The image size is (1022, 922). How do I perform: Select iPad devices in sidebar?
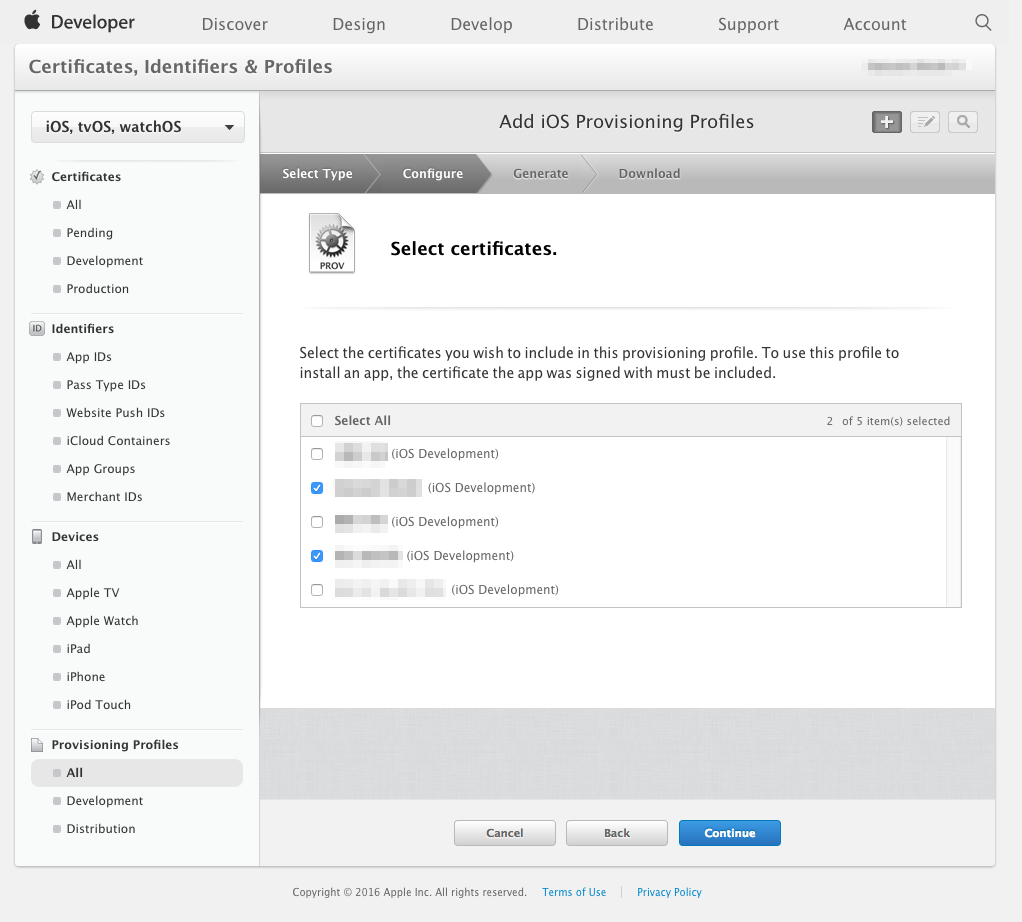pos(78,648)
